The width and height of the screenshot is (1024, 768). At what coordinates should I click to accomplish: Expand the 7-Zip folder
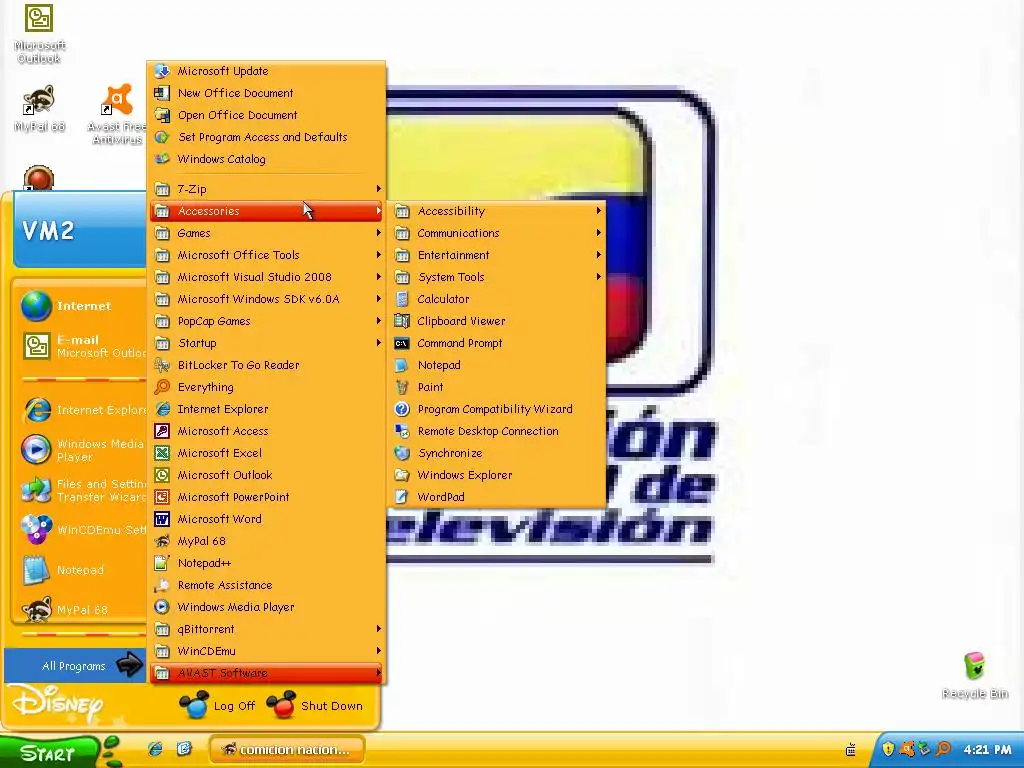(x=266, y=189)
